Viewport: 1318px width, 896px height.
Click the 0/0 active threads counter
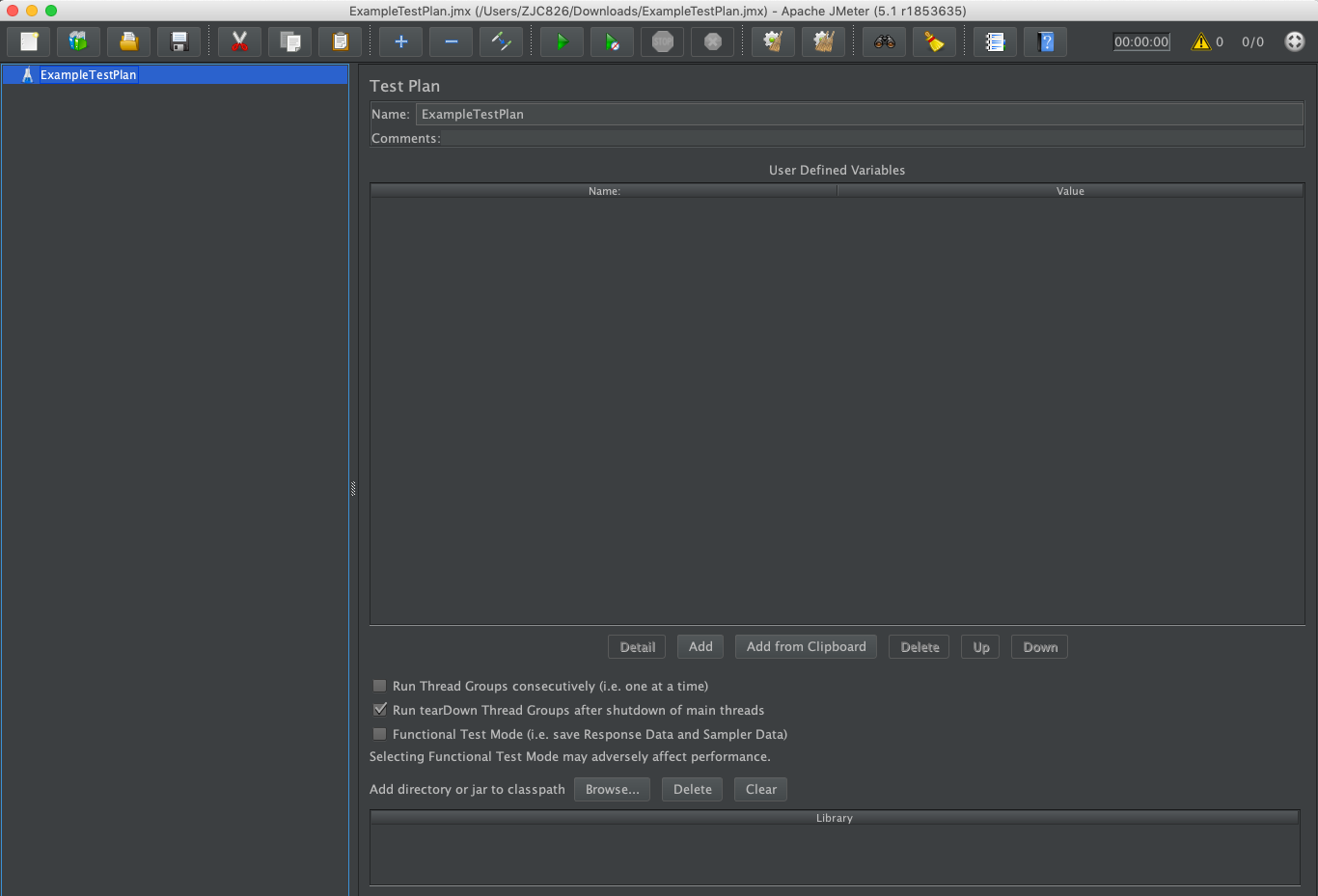[1252, 41]
